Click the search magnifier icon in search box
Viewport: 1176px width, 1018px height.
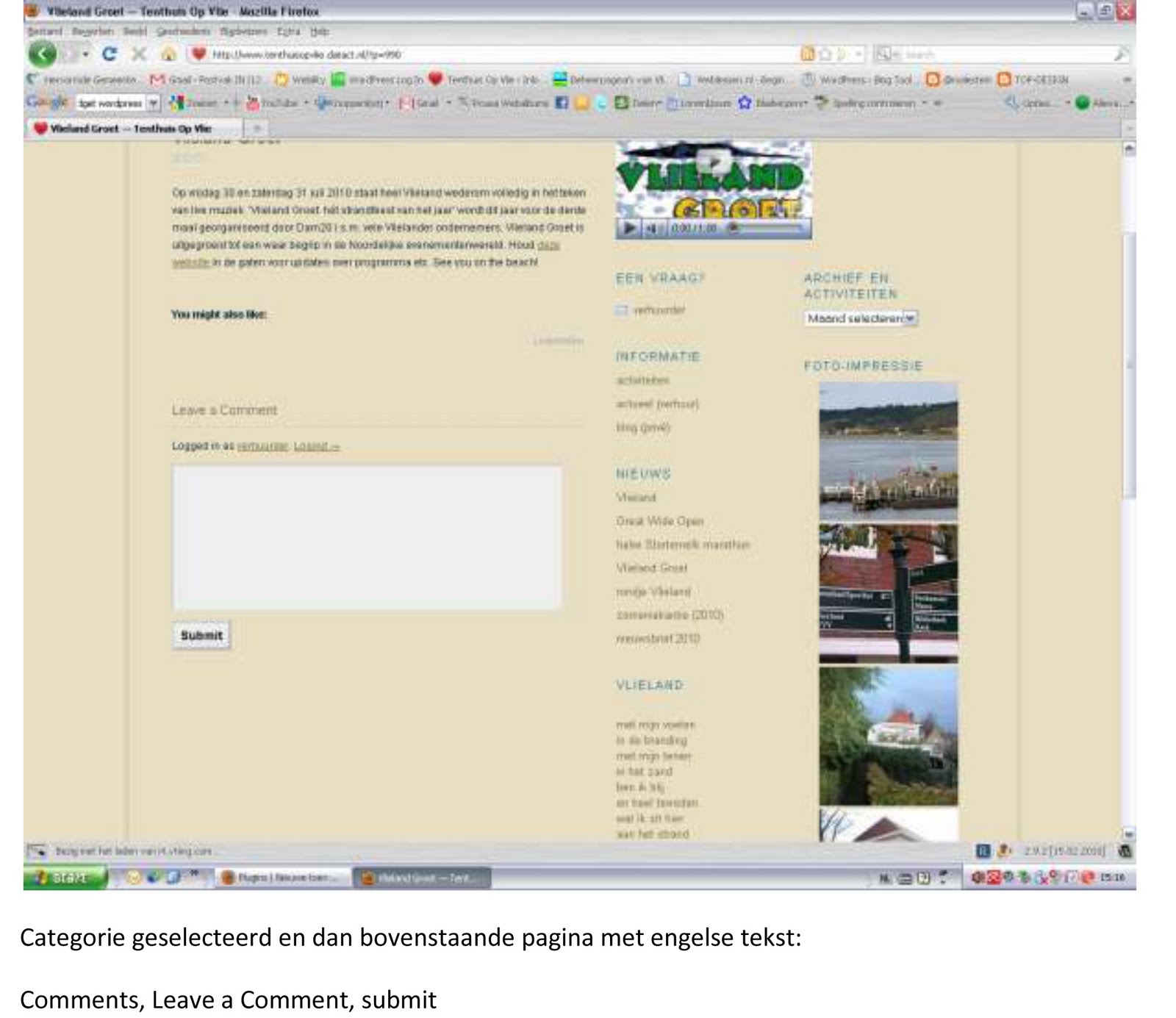tap(1121, 54)
